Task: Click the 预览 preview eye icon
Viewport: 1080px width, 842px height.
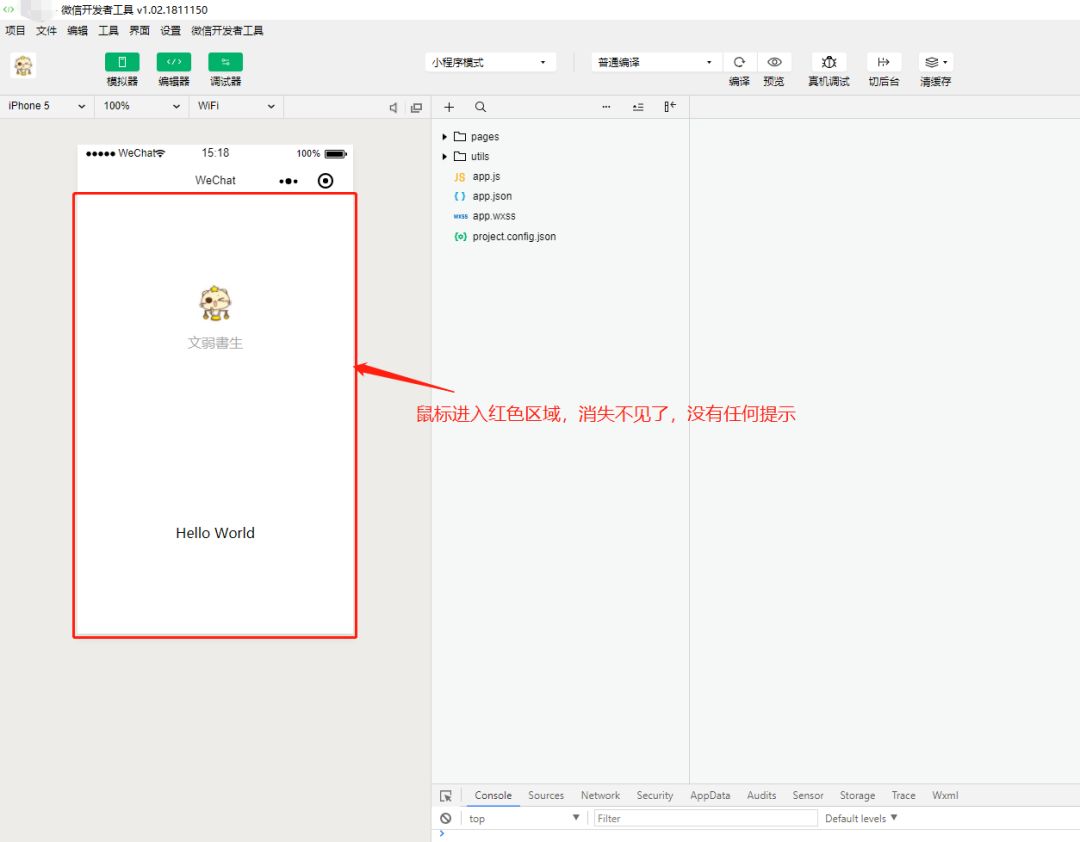Action: pos(774,62)
